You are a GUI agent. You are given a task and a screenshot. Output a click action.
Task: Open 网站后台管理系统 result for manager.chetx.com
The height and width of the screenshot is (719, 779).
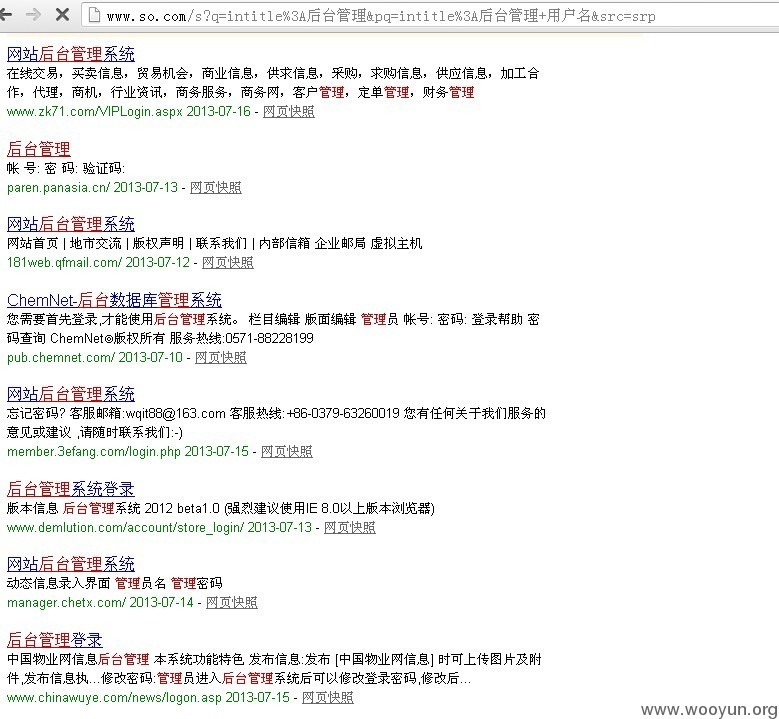pyautogui.click(x=71, y=564)
